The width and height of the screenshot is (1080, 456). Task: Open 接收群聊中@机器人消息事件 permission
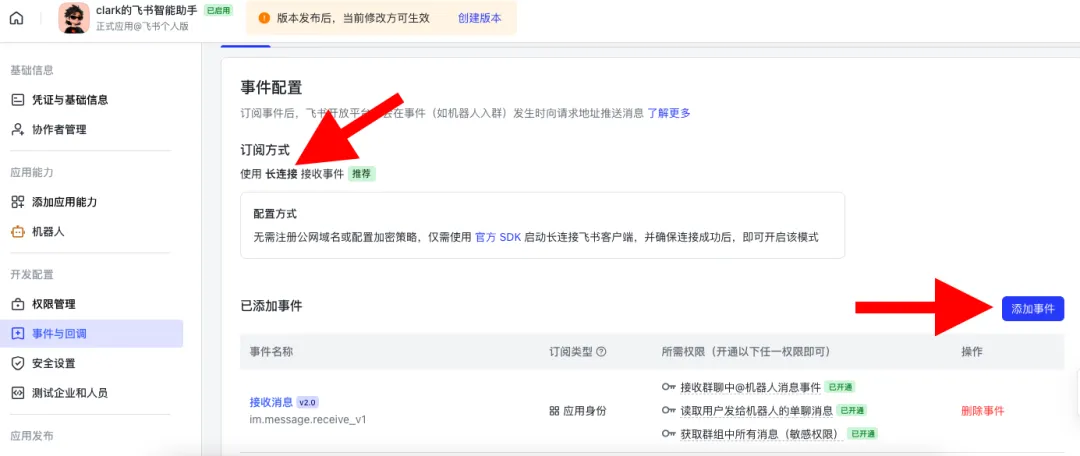point(750,387)
